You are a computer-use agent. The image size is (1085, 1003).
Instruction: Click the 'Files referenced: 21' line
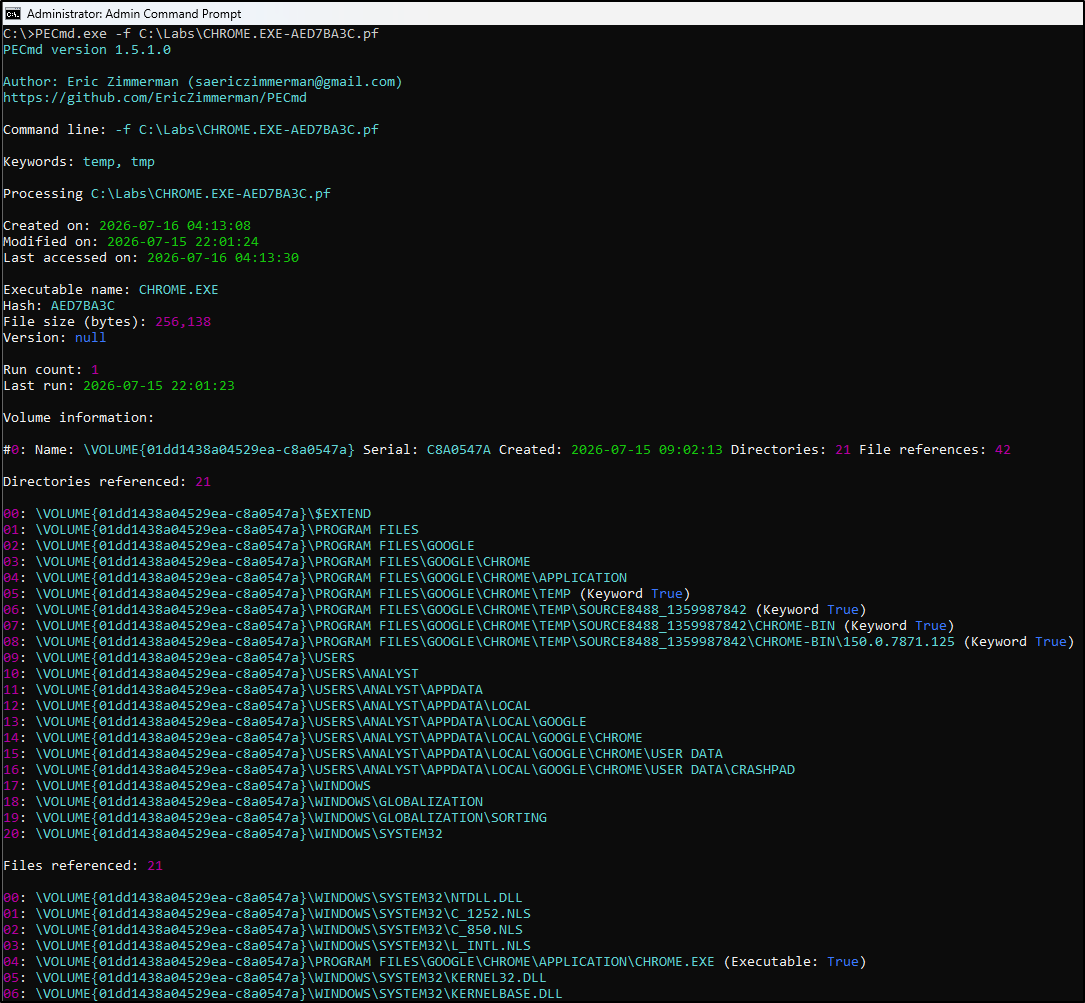pos(83,865)
